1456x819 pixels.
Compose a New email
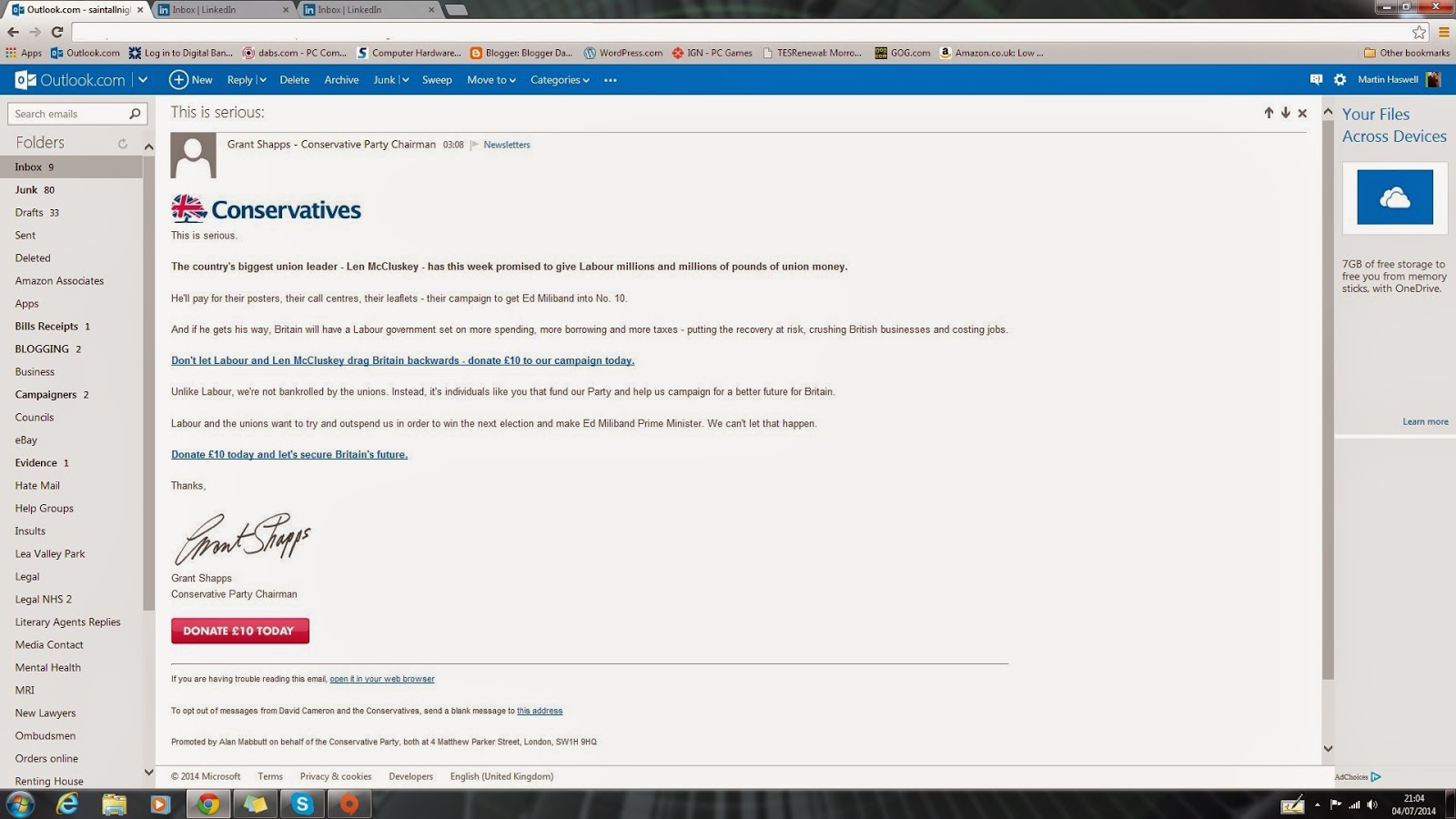point(191,80)
